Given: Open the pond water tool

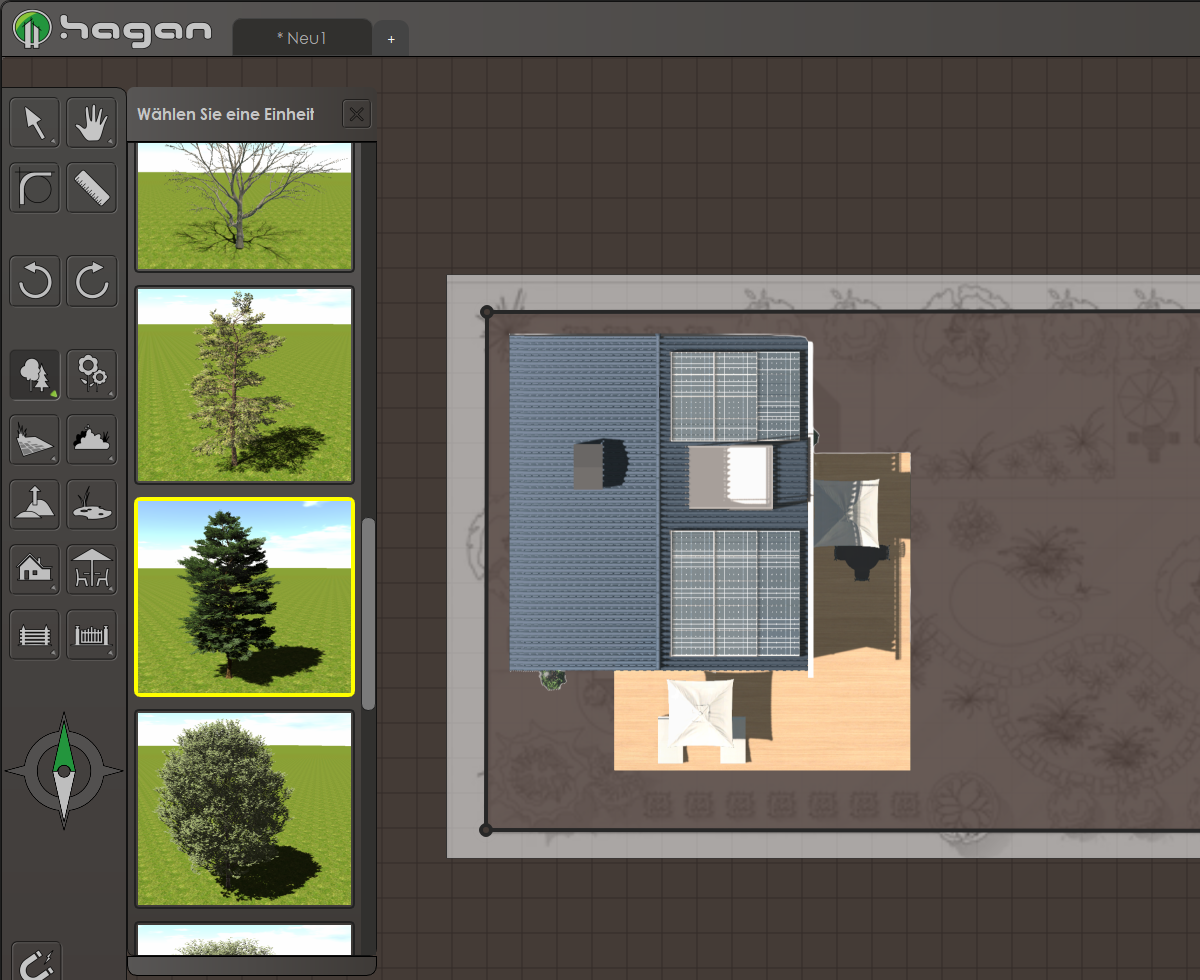Looking at the screenshot, I should click(x=92, y=503).
